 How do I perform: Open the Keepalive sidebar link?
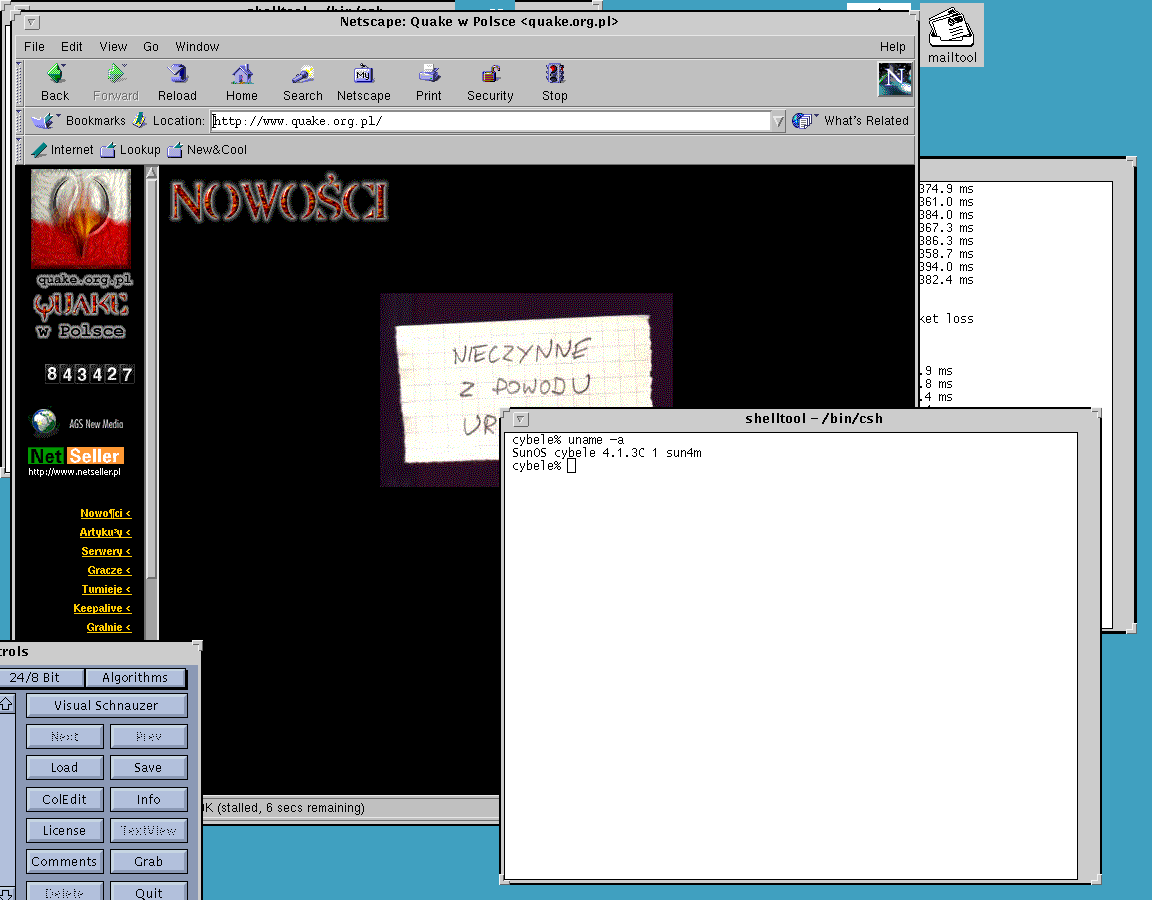coord(102,608)
